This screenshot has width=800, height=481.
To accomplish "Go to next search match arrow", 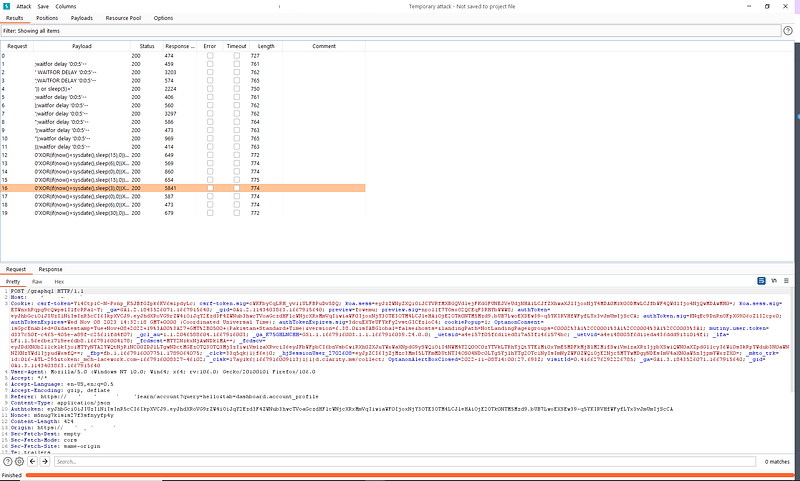I will click(x=45, y=461).
